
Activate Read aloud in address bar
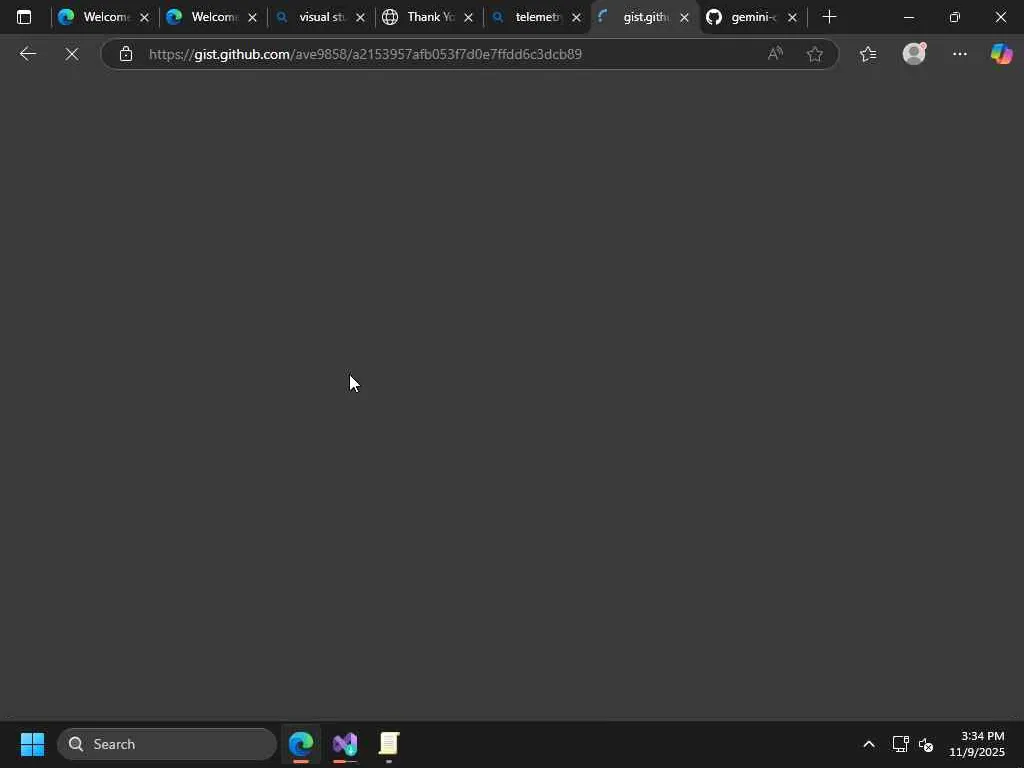tap(775, 54)
